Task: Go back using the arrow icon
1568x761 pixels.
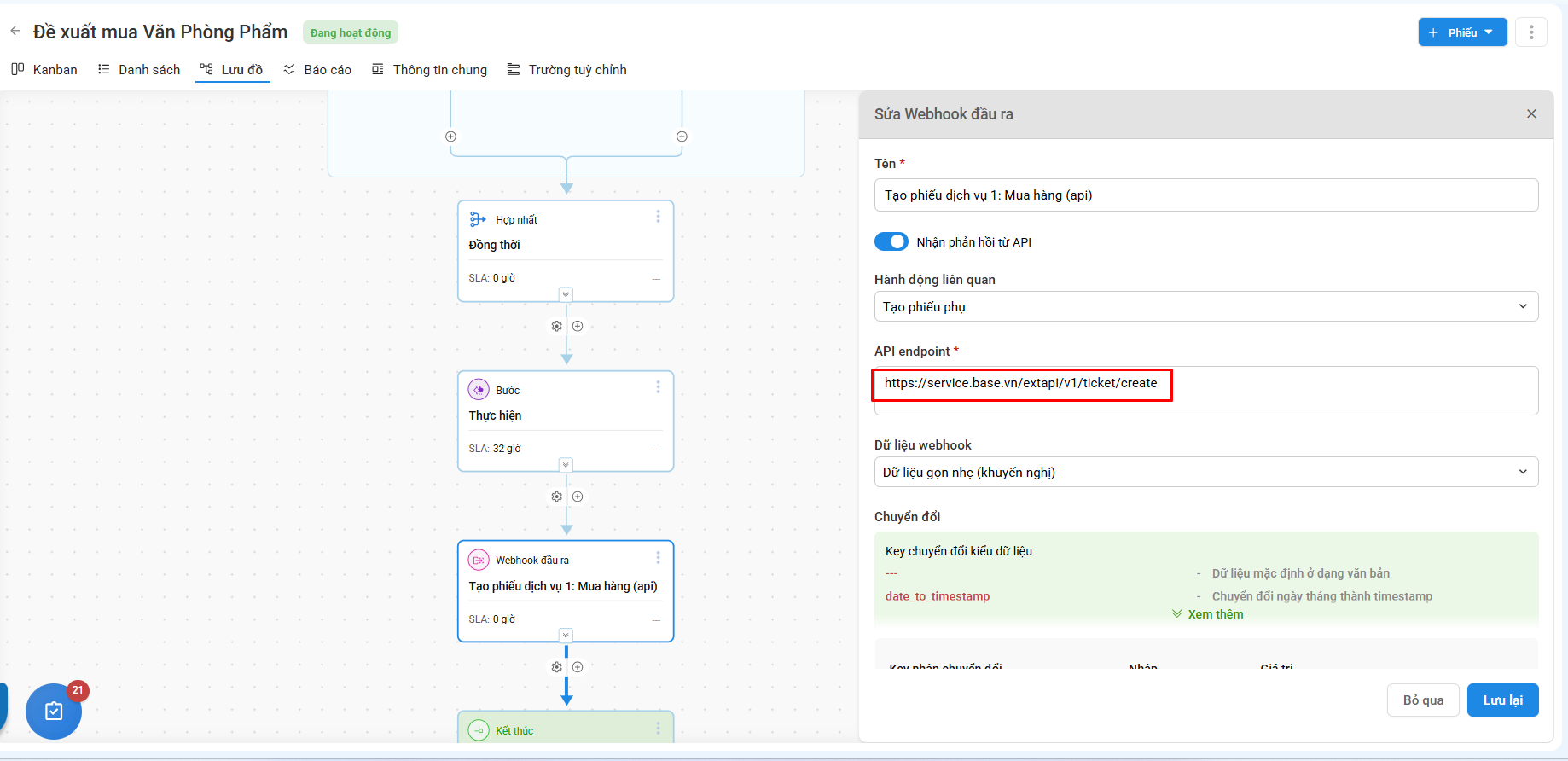Action: tap(15, 31)
